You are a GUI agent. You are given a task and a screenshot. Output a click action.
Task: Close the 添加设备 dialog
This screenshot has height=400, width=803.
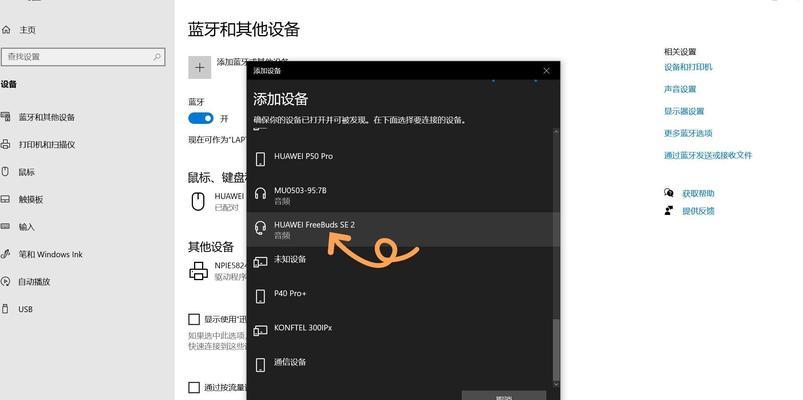click(546, 71)
